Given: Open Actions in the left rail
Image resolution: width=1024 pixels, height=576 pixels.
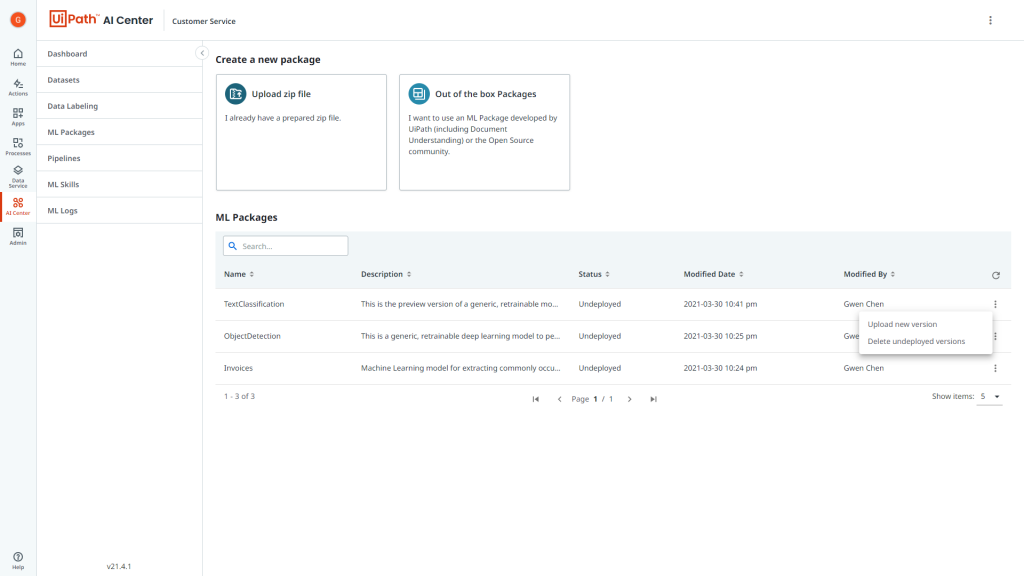Looking at the screenshot, I should click(x=18, y=88).
